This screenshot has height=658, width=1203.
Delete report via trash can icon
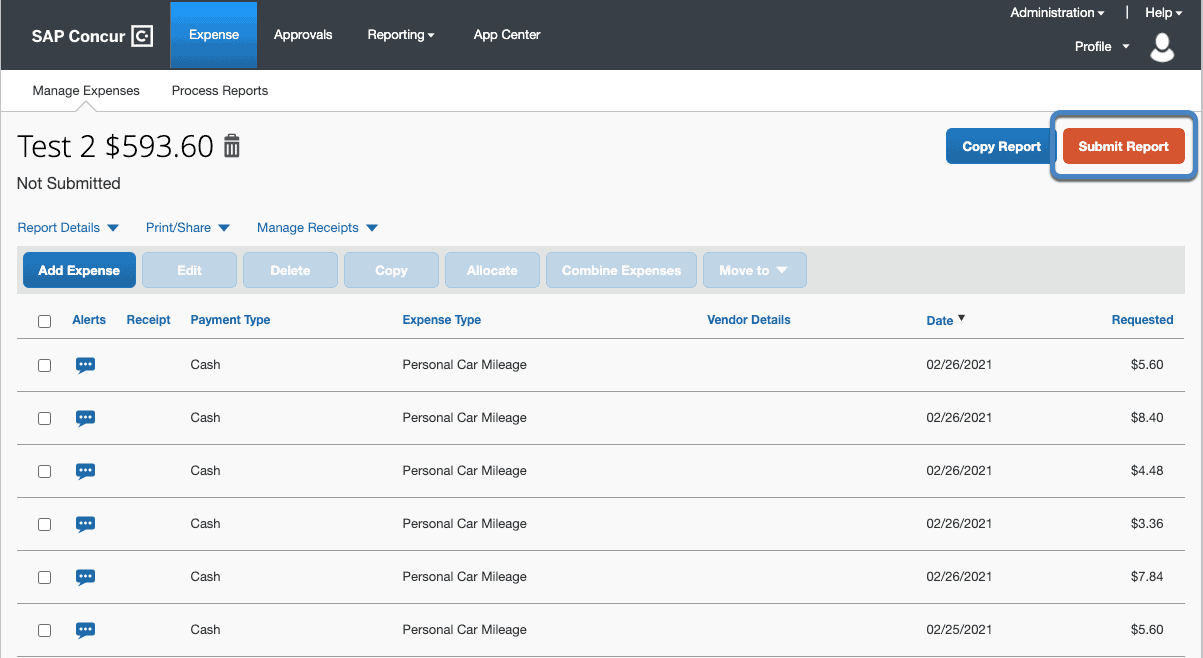tap(232, 146)
